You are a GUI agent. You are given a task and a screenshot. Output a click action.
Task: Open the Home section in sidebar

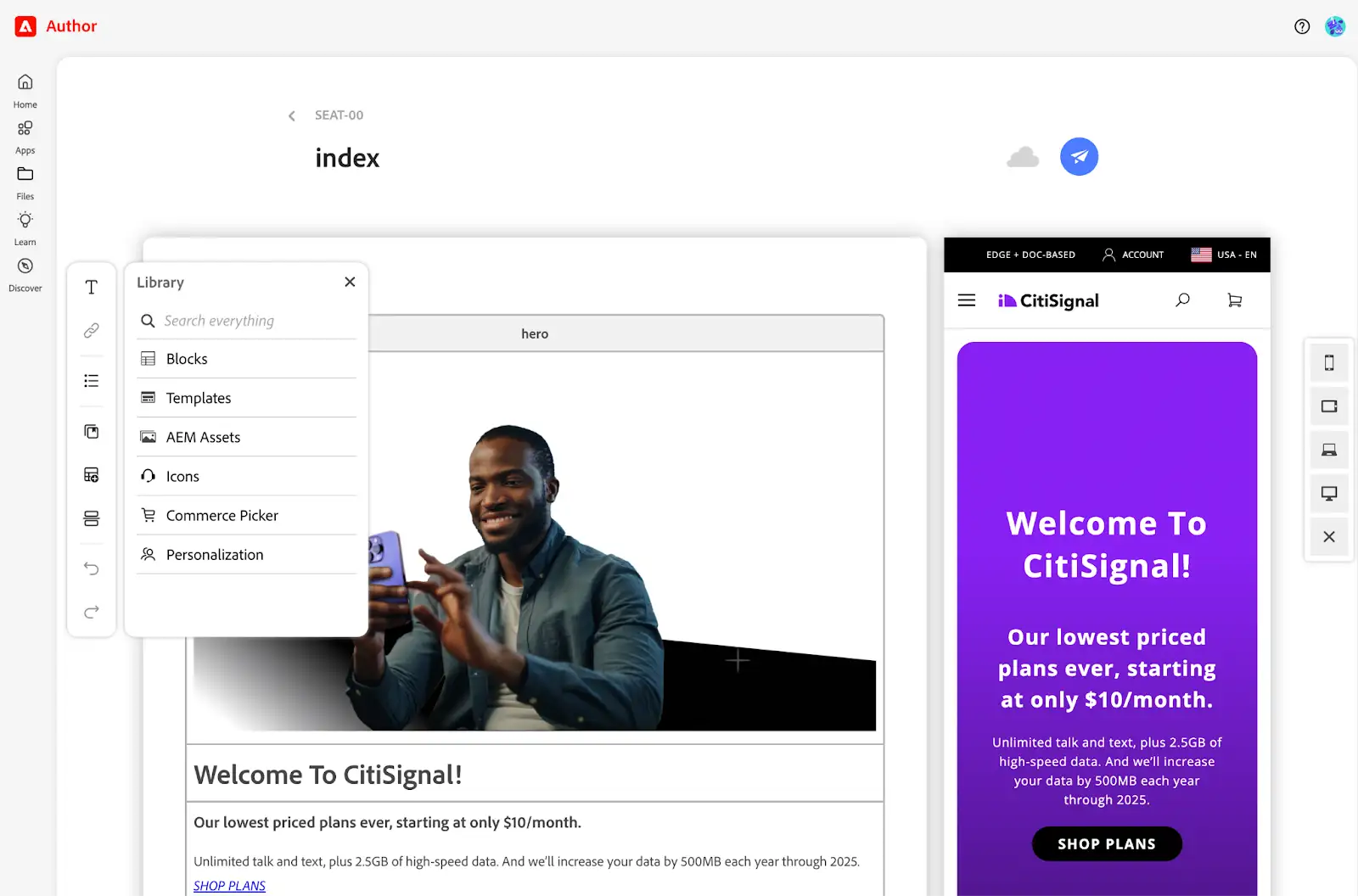click(25, 91)
